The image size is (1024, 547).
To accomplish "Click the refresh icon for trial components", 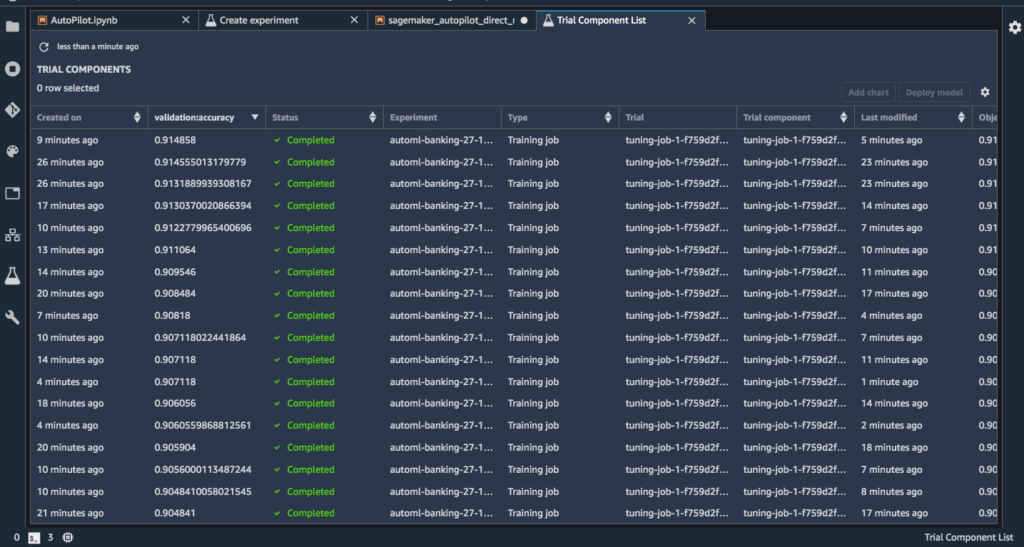I will click(44, 47).
